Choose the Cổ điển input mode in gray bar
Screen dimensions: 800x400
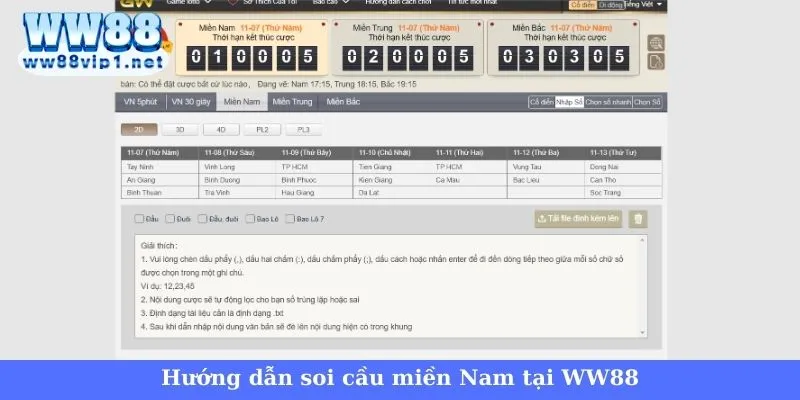click(x=541, y=102)
